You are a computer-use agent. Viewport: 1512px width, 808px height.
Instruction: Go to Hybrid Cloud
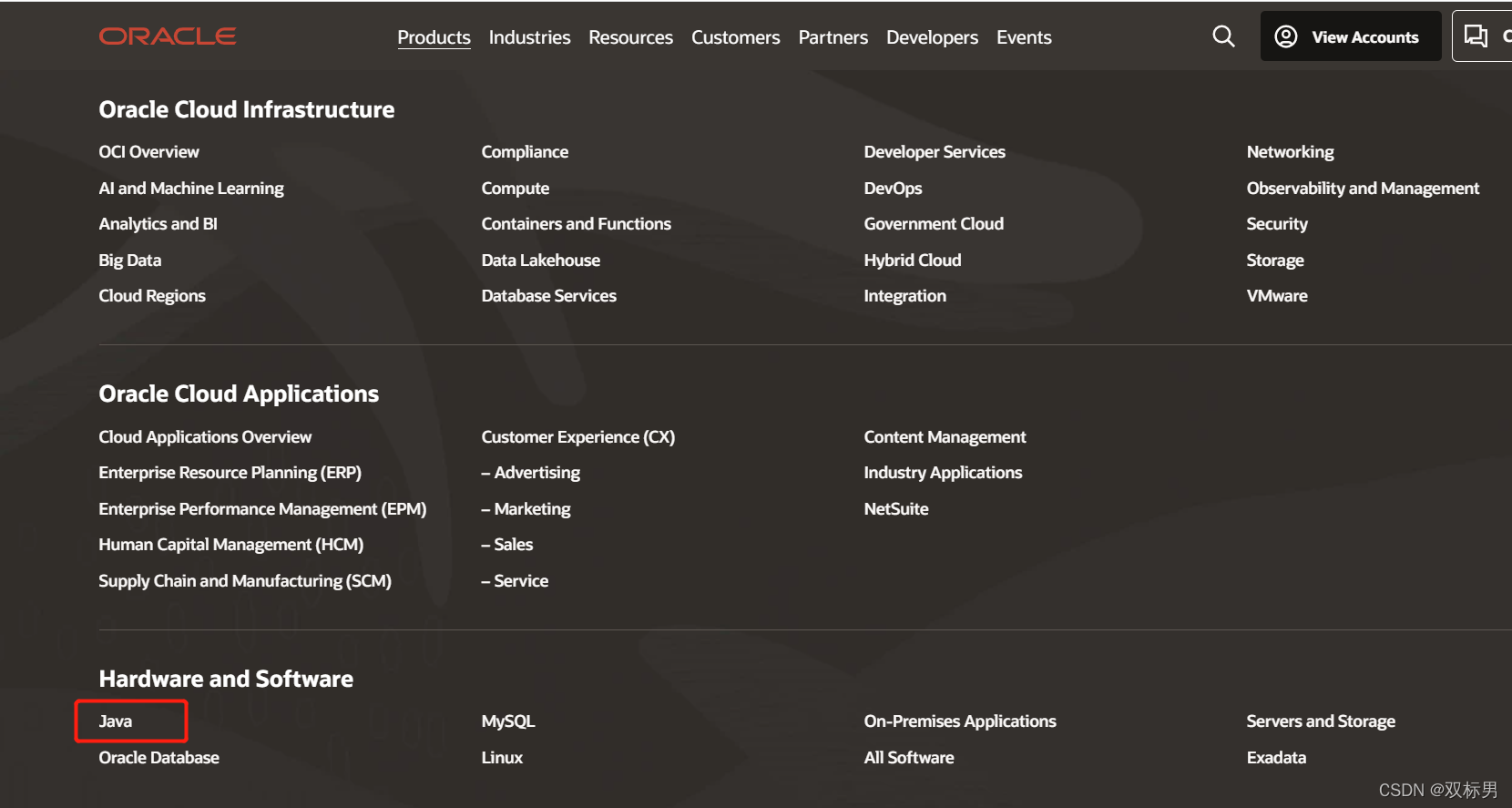[913, 261]
